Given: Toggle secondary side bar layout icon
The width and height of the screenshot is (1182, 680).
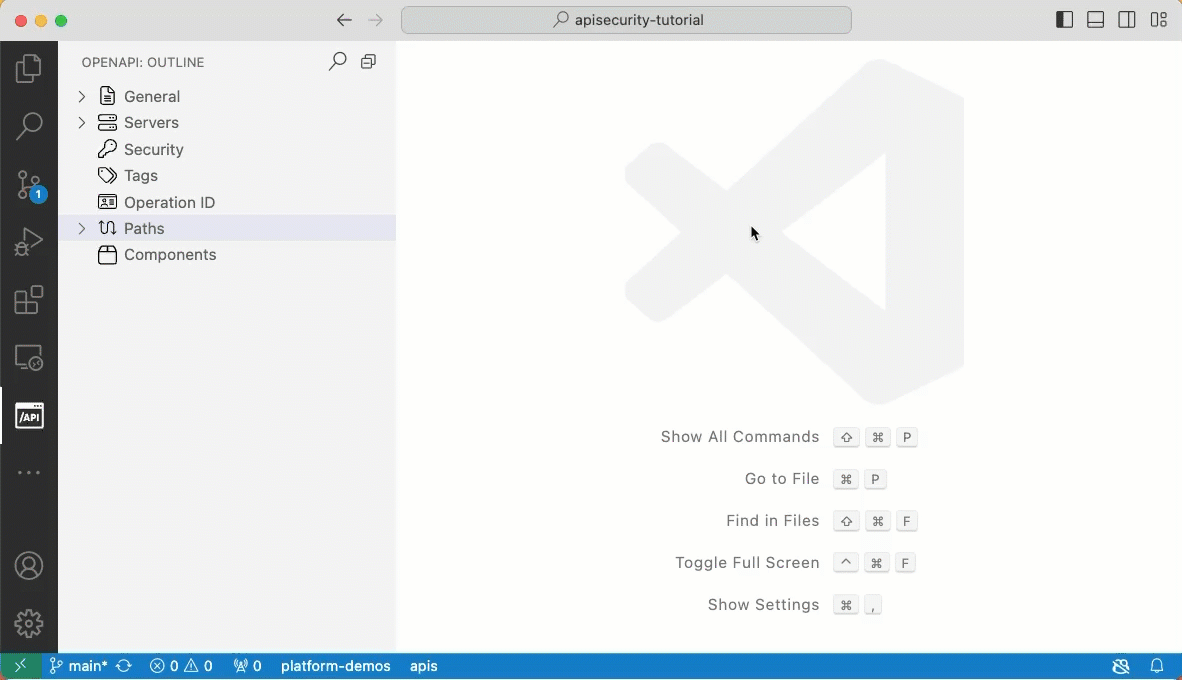Looking at the screenshot, I should click(x=1127, y=20).
